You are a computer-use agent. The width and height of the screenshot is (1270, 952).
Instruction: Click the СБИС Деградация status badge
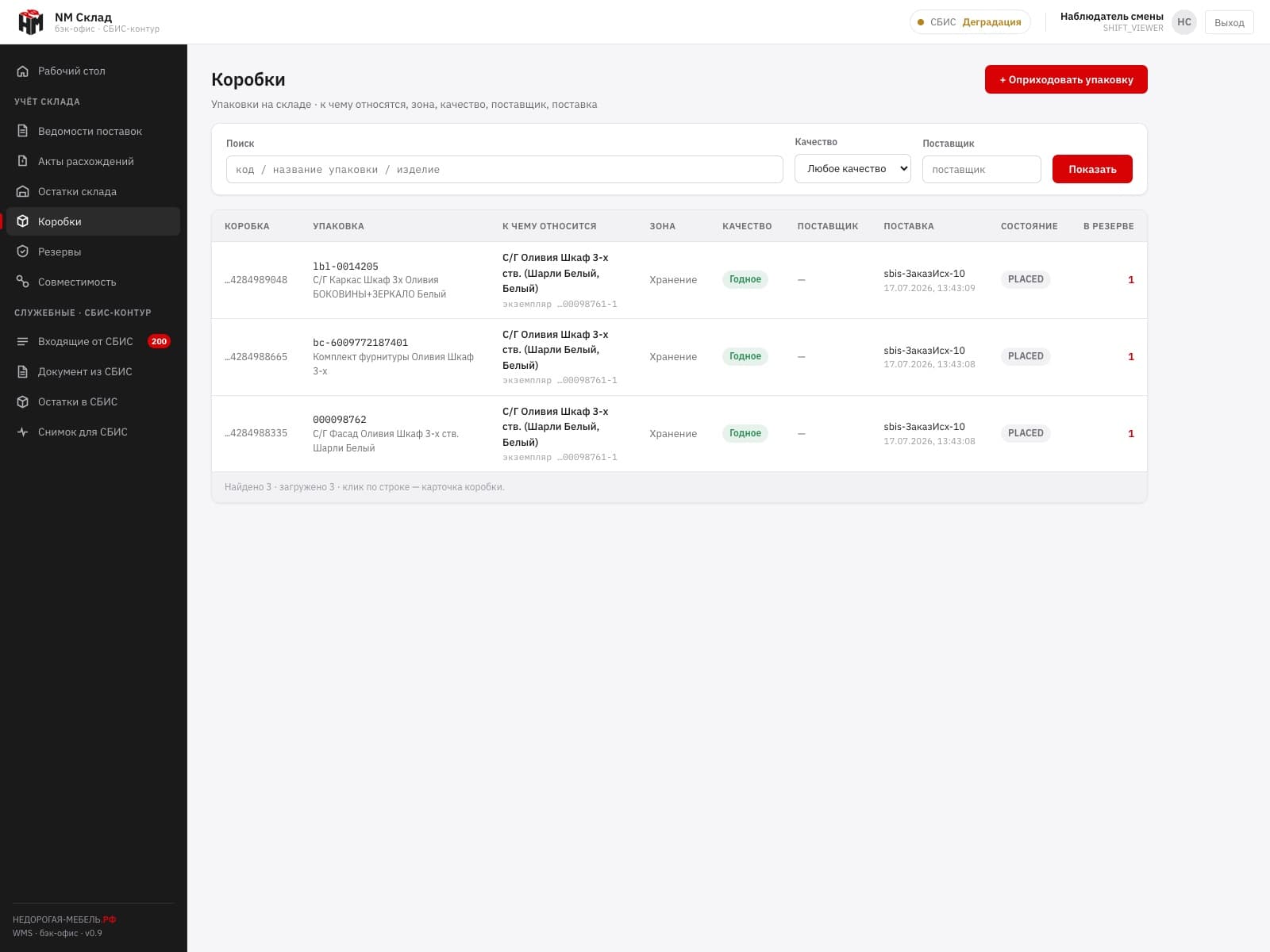click(970, 22)
